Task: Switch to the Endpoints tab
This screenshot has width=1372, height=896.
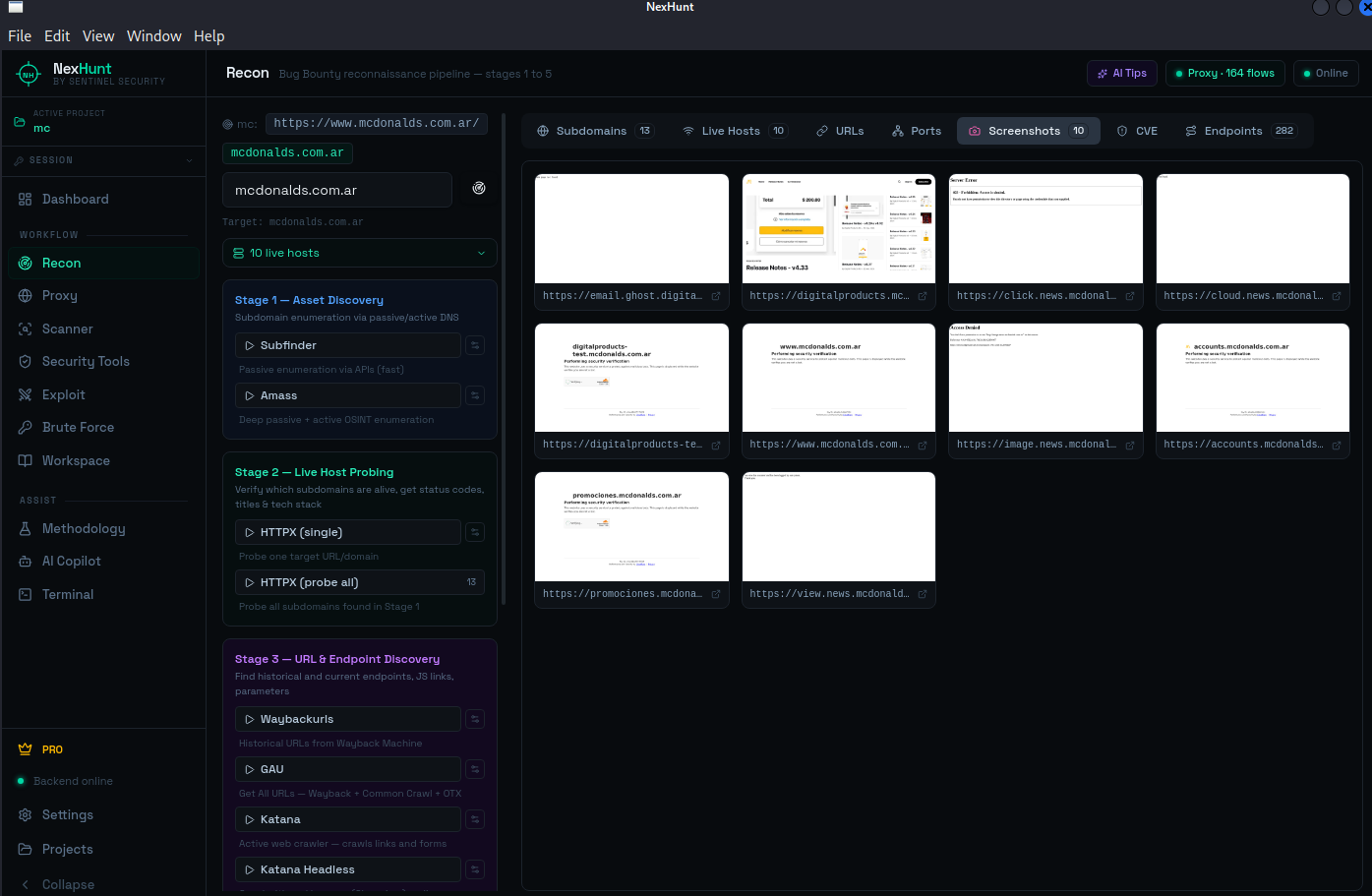Action: tap(1240, 131)
